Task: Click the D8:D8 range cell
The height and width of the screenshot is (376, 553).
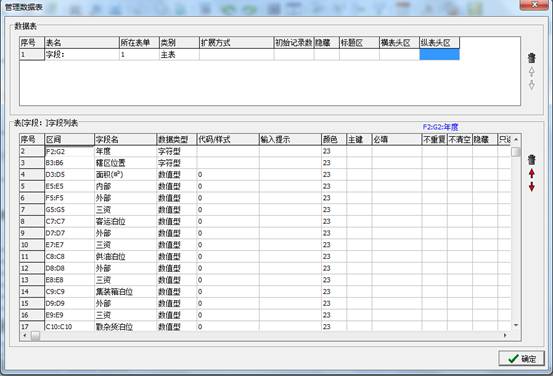Action: coord(69,268)
